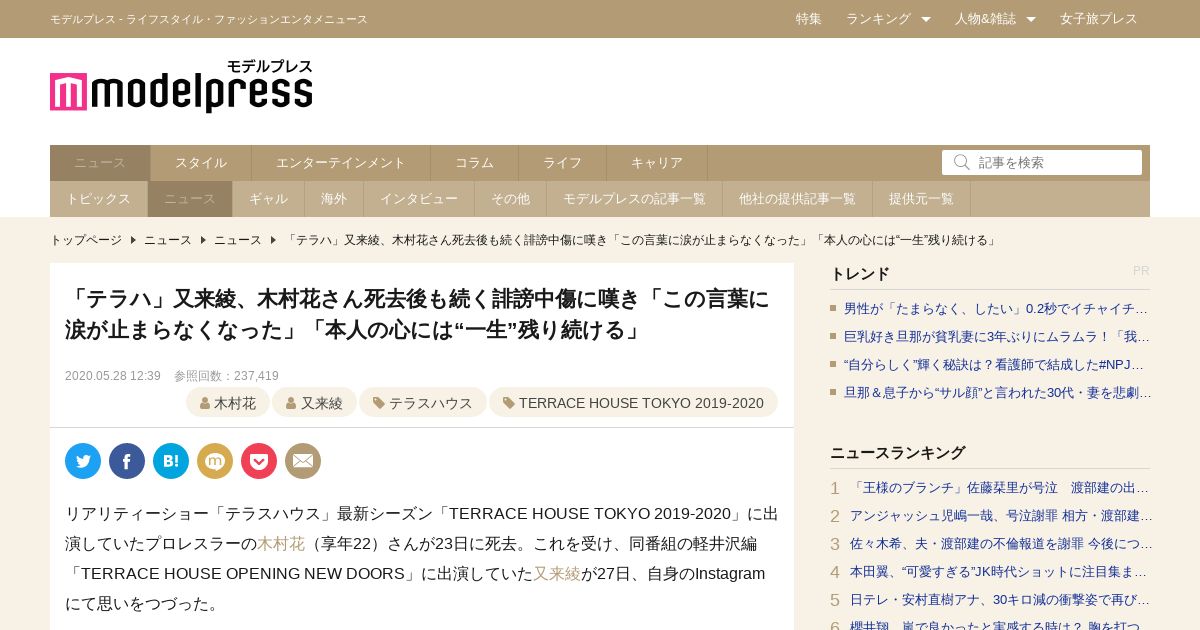Click the article headline 「テラハ」又来綾
Image resolution: width=1200 pixels, height=630 pixels.
(x=417, y=314)
